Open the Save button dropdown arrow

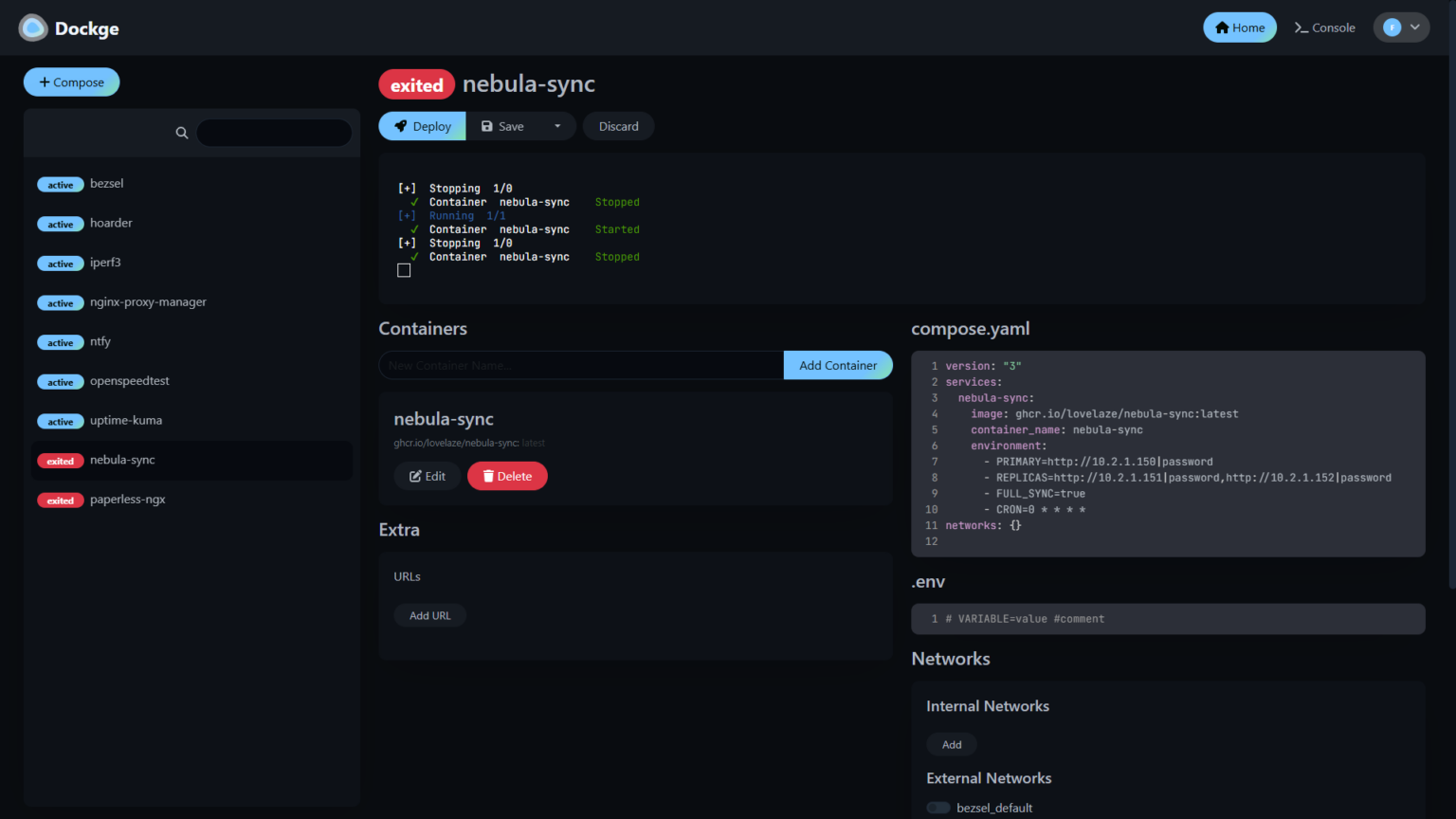[558, 125]
